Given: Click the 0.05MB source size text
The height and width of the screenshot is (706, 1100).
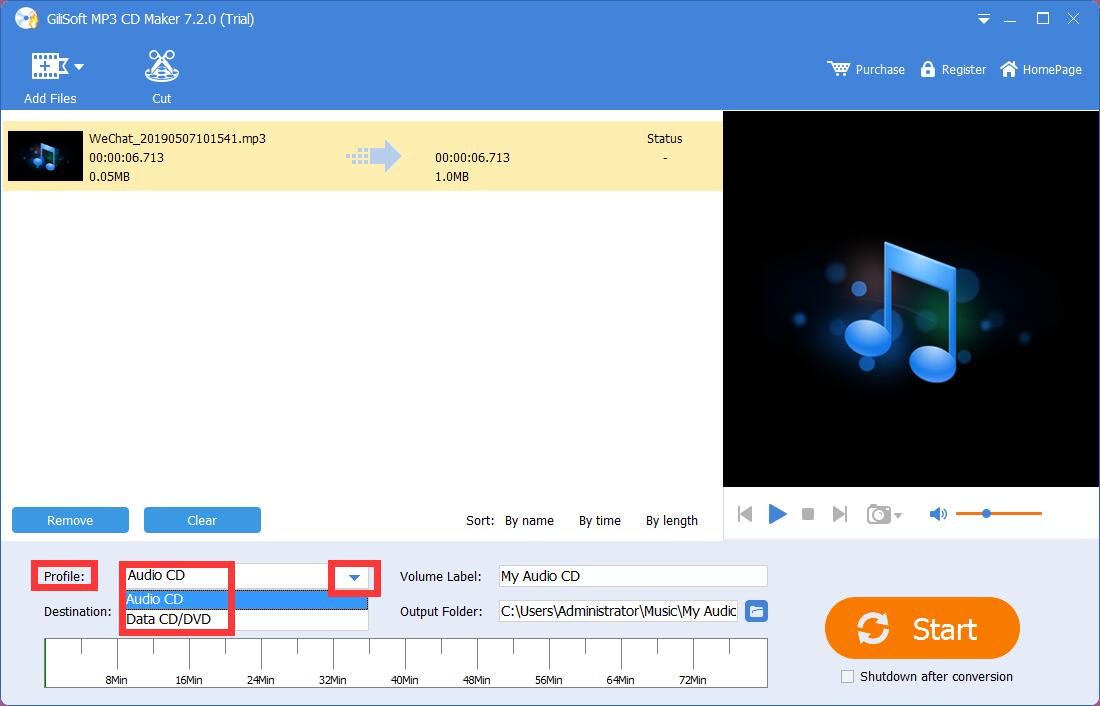Looking at the screenshot, I should click(109, 177).
